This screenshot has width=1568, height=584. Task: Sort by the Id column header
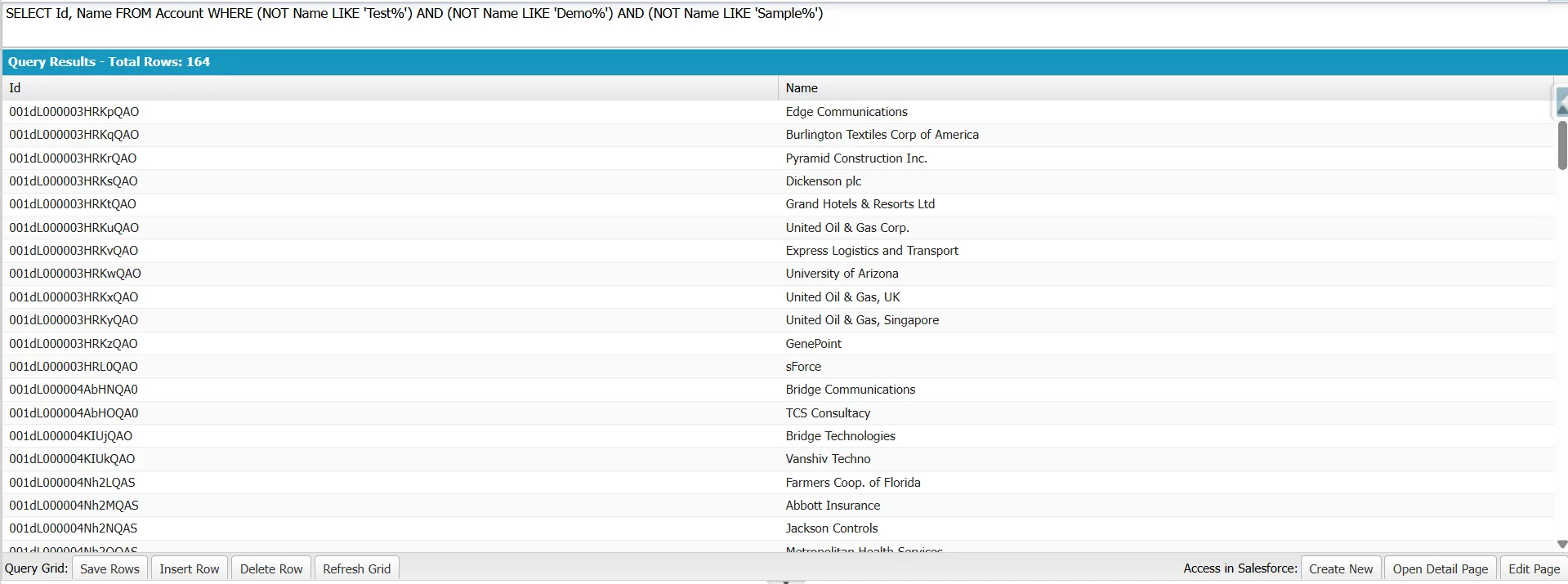tap(390, 88)
